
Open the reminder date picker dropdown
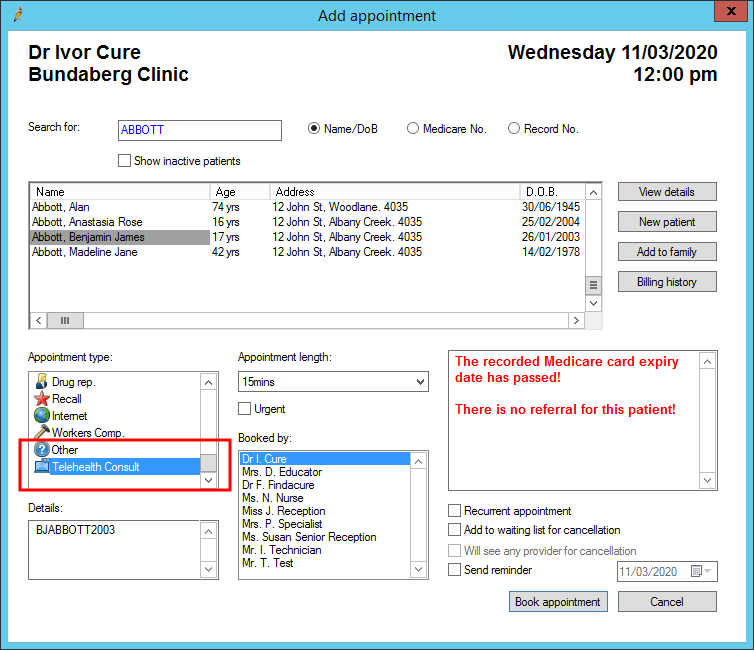click(x=708, y=571)
